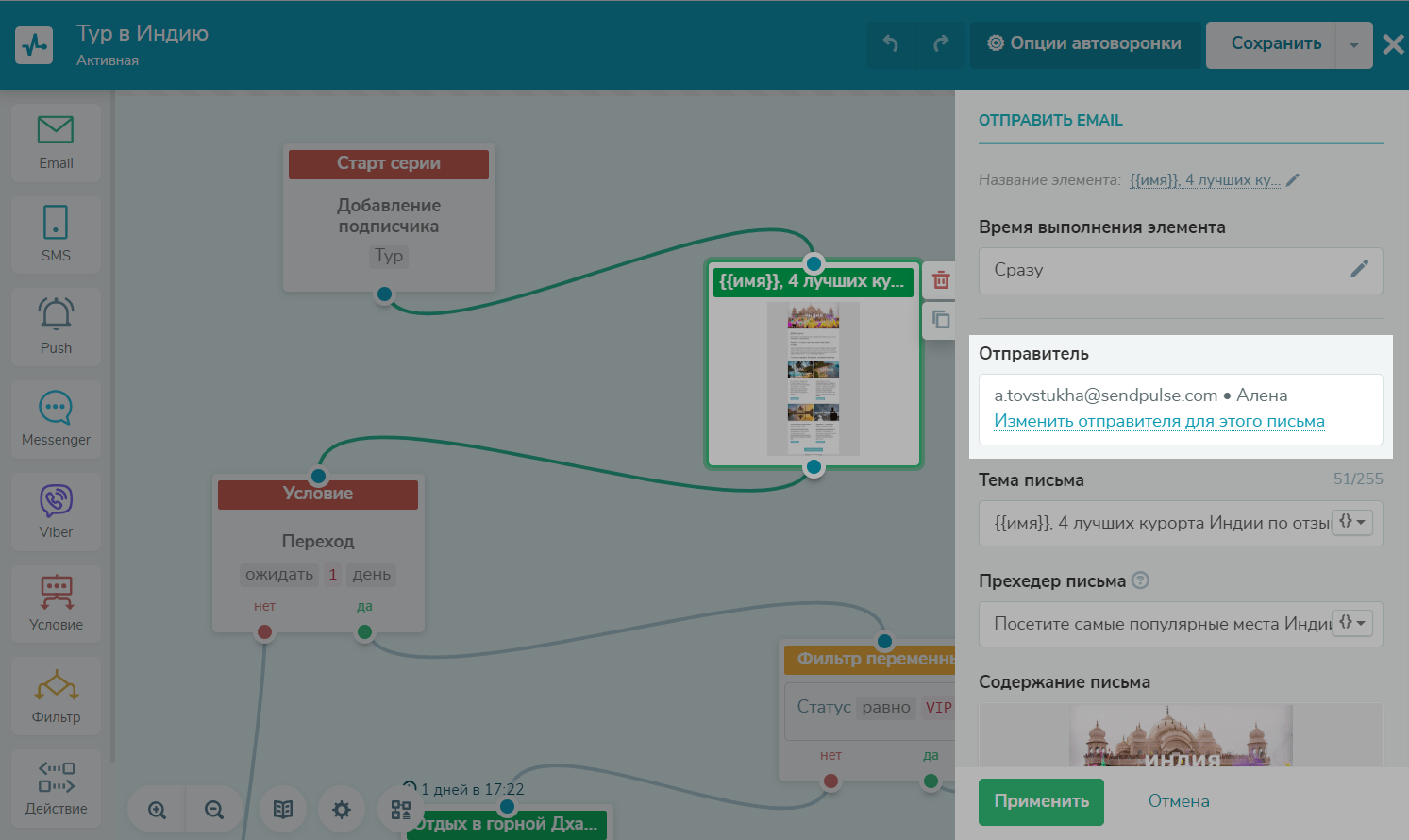1409x840 pixels.
Task: Add an SMS block from sidebar
Action: pyautogui.click(x=56, y=234)
